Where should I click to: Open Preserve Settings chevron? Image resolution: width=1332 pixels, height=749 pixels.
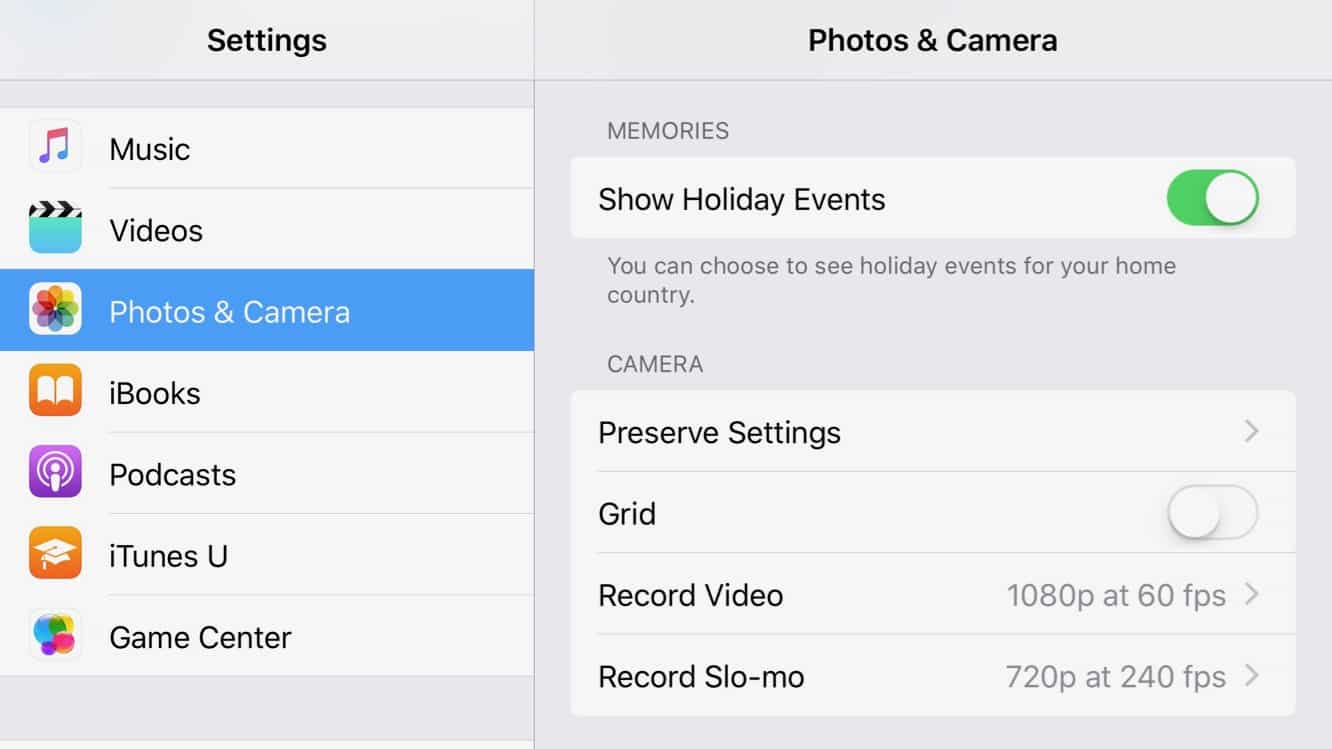point(1251,432)
